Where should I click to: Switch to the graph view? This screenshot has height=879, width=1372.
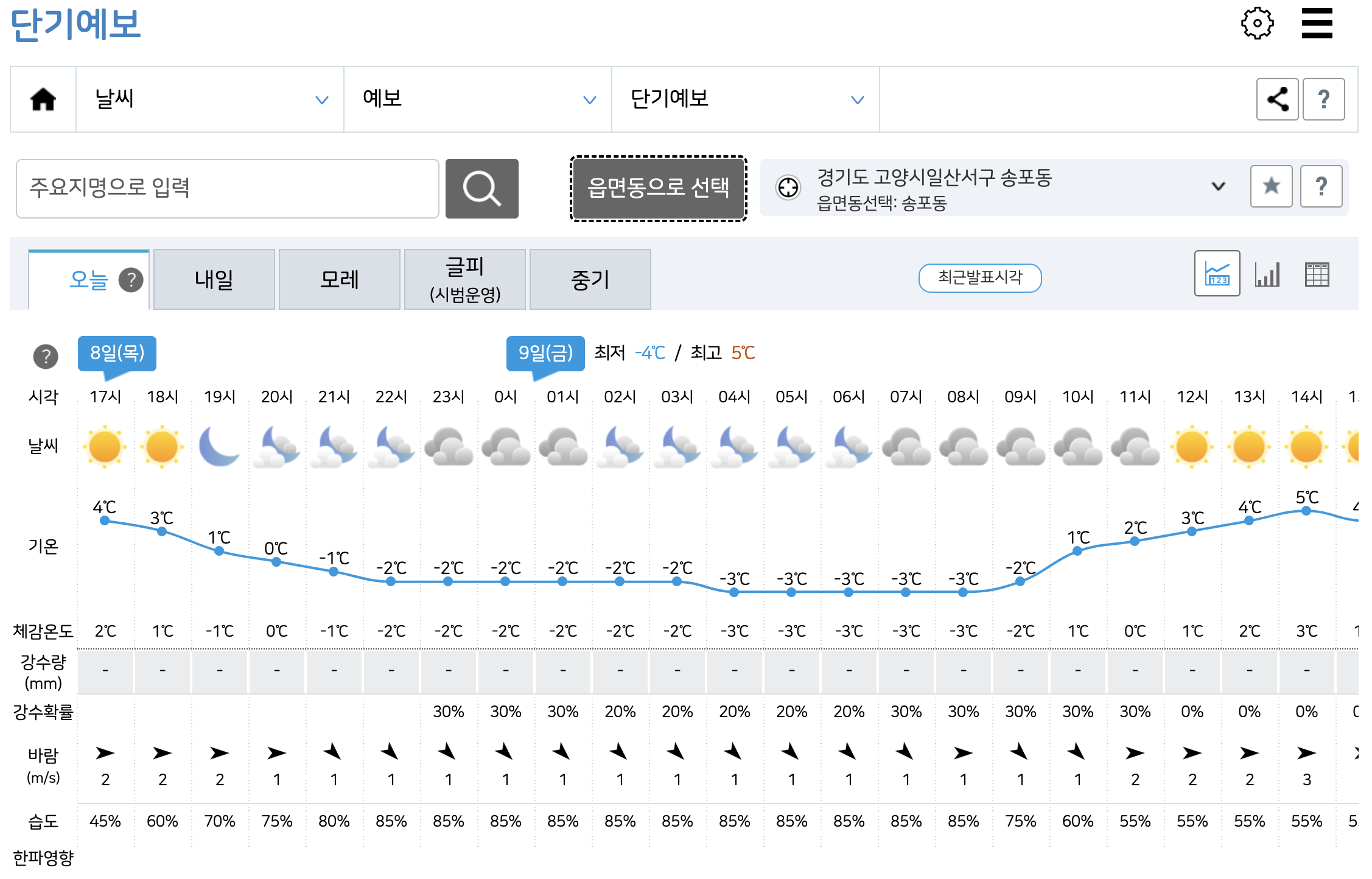pyautogui.click(x=1216, y=275)
